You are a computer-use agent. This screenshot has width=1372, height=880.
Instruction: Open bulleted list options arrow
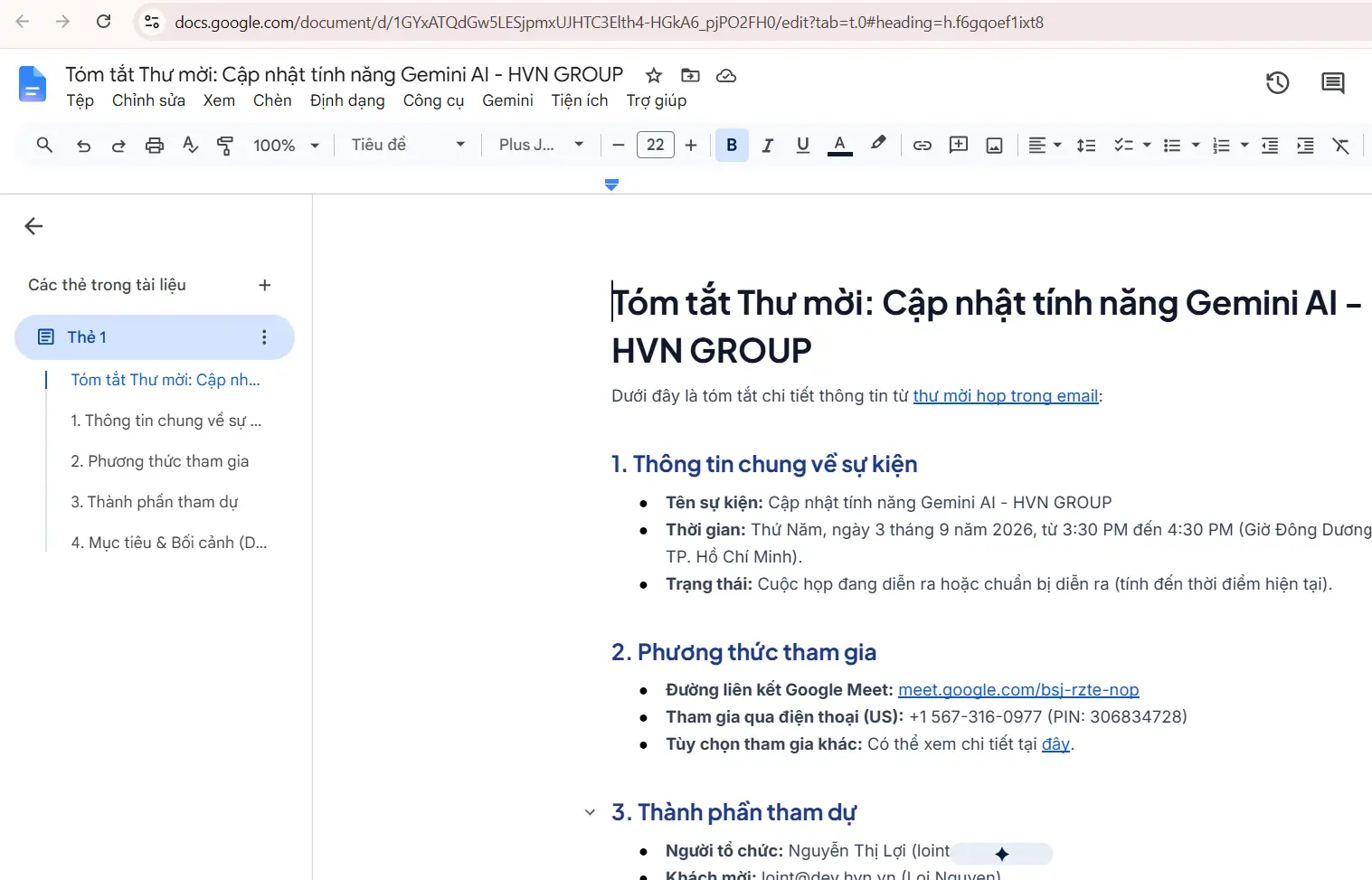pyautogui.click(x=1196, y=146)
